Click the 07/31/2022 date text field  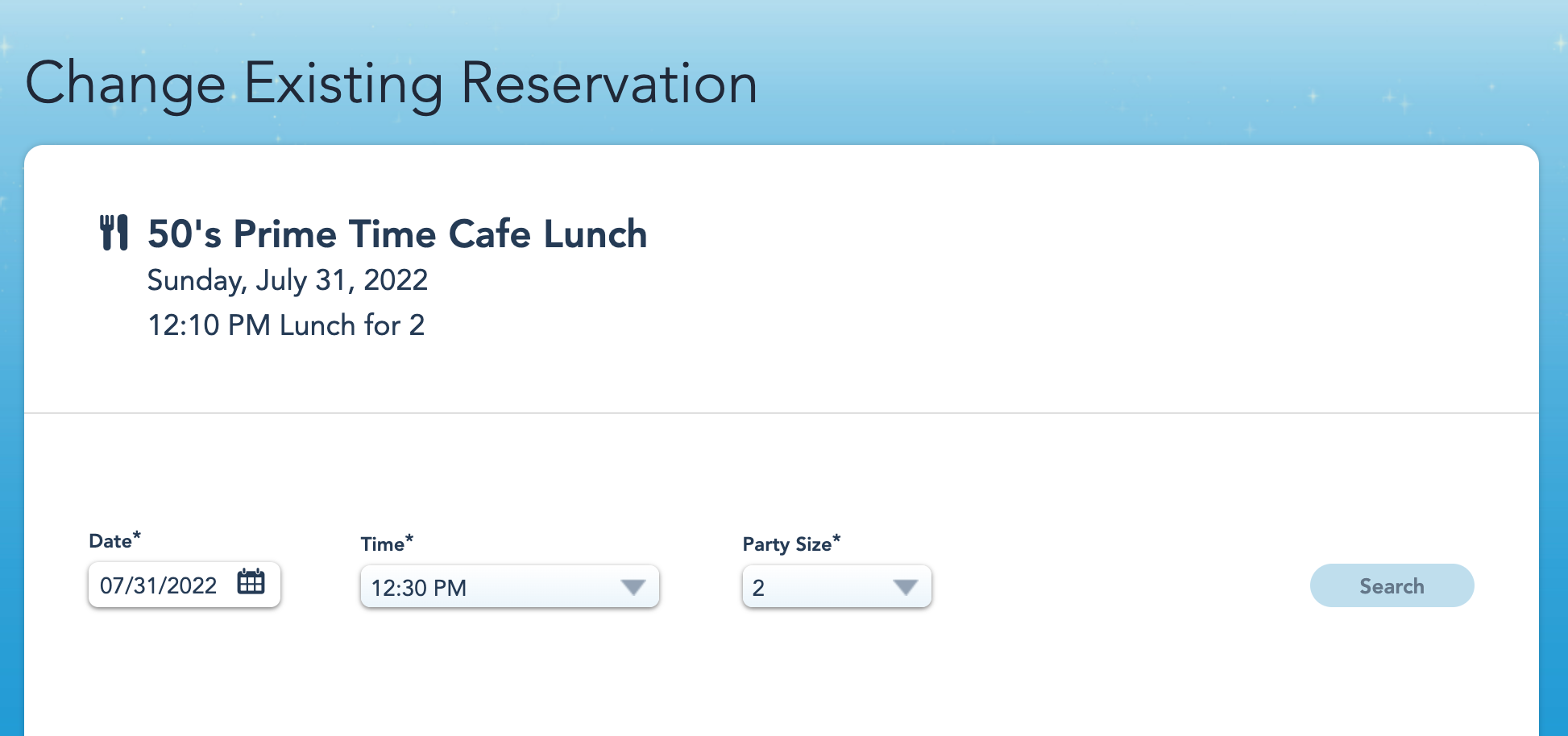tap(159, 585)
